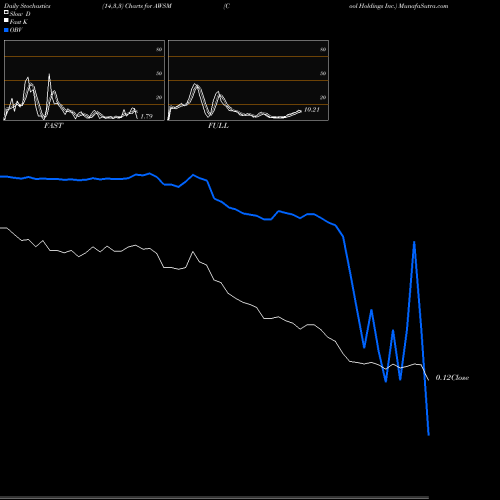Viewport: 500px width, 500px height.
Task: Click the blue OBV legend swatch
Action: tap(6, 30)
